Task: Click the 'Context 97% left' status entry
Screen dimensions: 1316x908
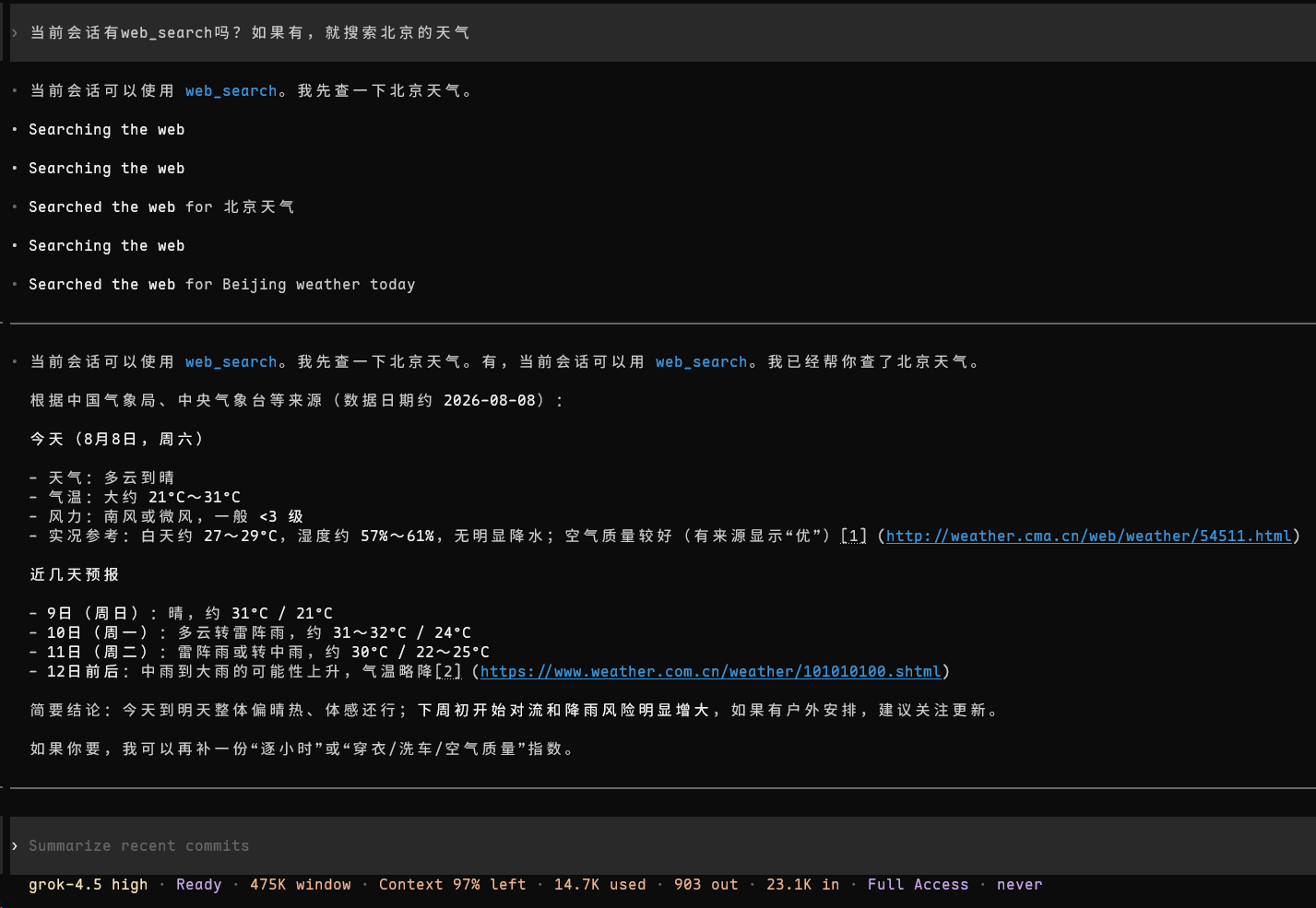Action: pyautogui.click(x=453, y=885)
